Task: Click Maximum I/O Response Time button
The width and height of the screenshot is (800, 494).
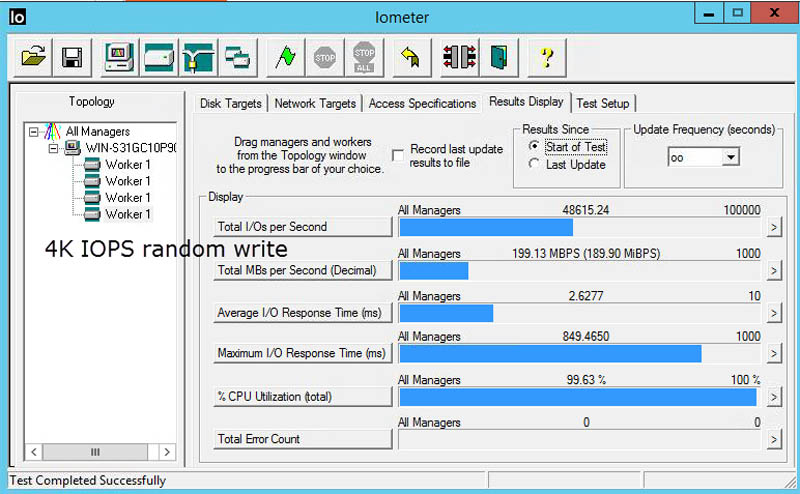Action: click(x=303, y=353)
